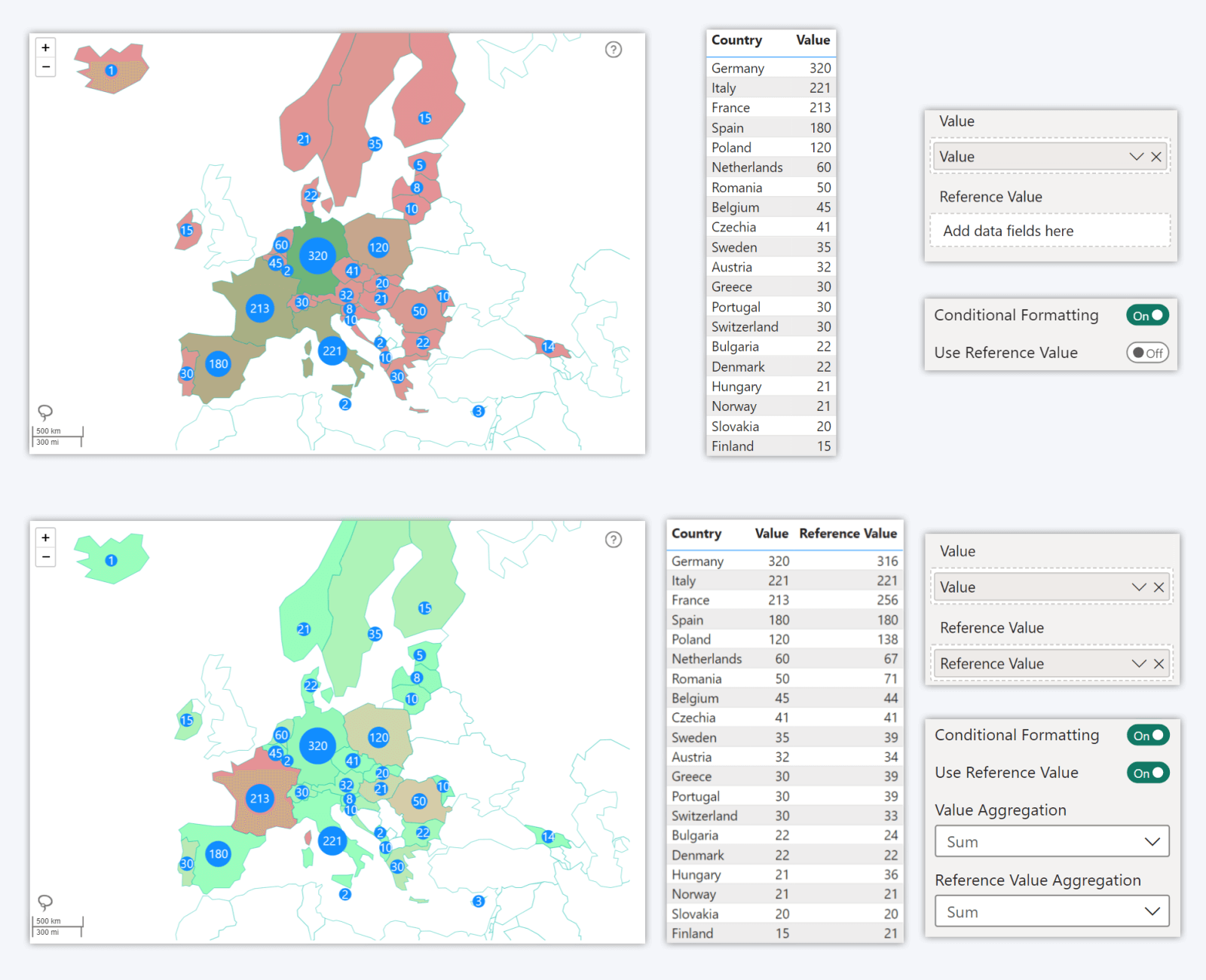1206x980 pixels.
Task: Remove the Reference Value field in the bottom panel
Action: point(1159,663)
